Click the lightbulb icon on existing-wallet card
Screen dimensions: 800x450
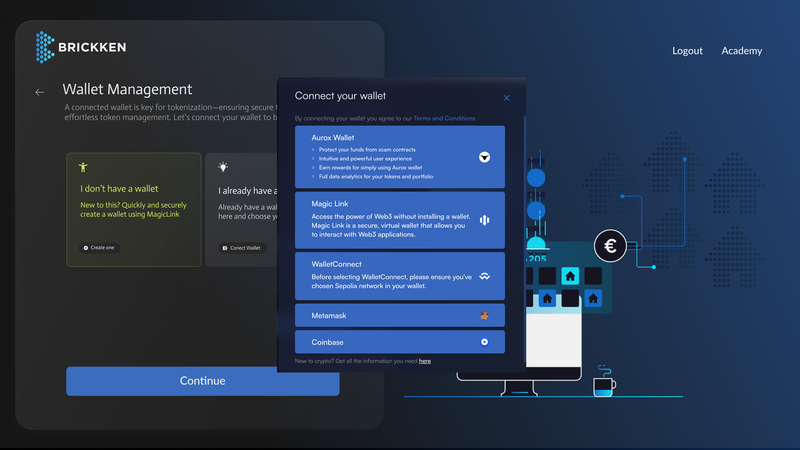222,167
